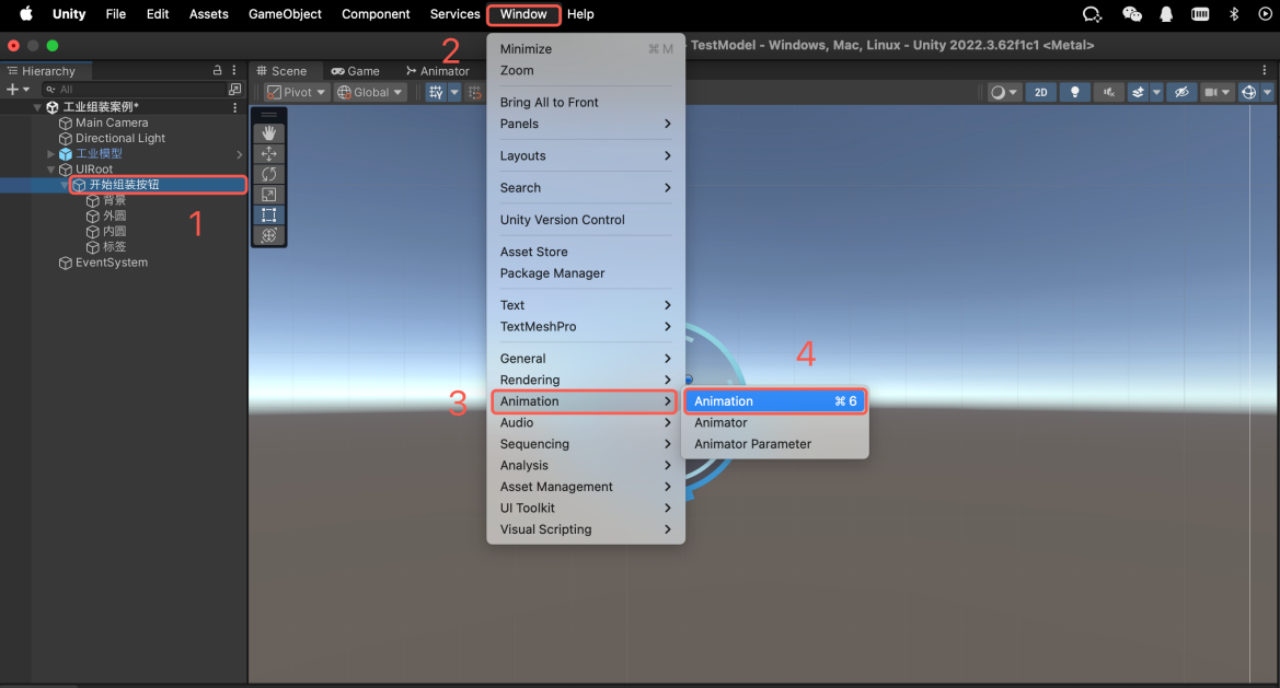Select the Transform tool
1280x688 pixels.
(x=269, y=235)
